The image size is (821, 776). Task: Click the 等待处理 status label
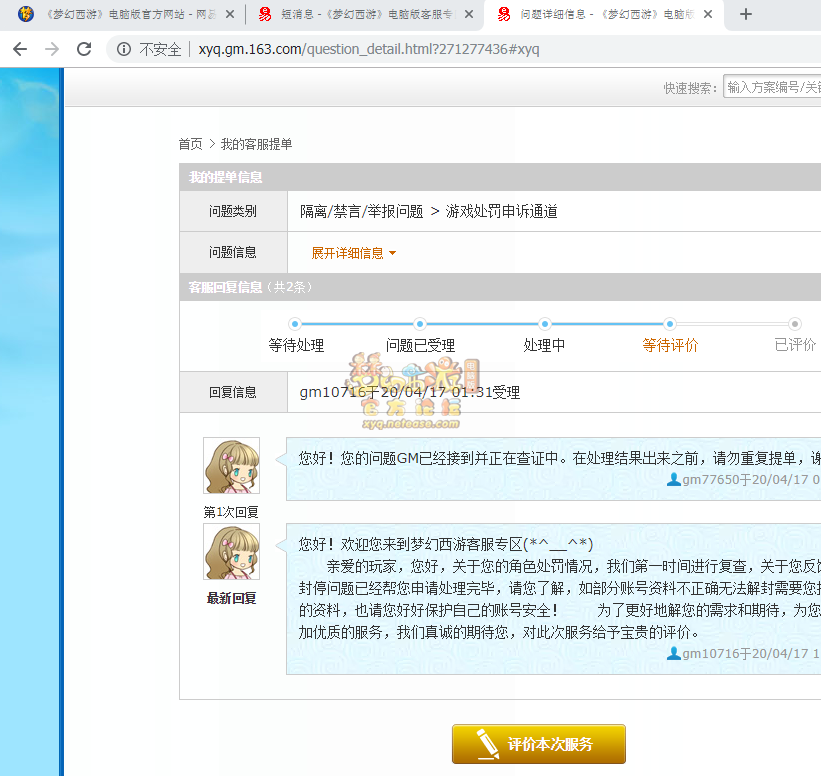[x=296, y=346]
